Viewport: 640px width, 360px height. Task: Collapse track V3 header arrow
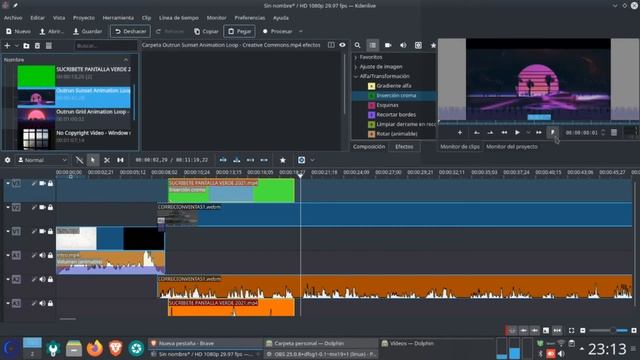(x=8, y=184)
